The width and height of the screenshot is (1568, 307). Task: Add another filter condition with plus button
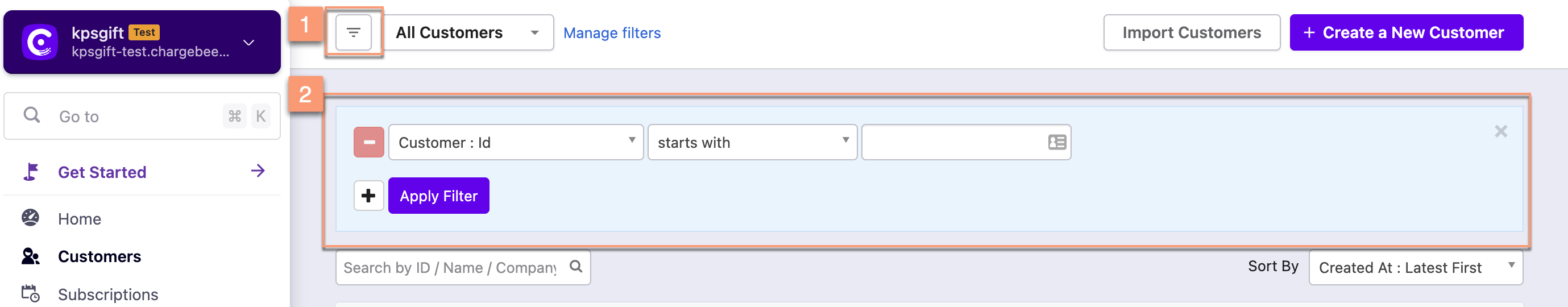[368, 196]
